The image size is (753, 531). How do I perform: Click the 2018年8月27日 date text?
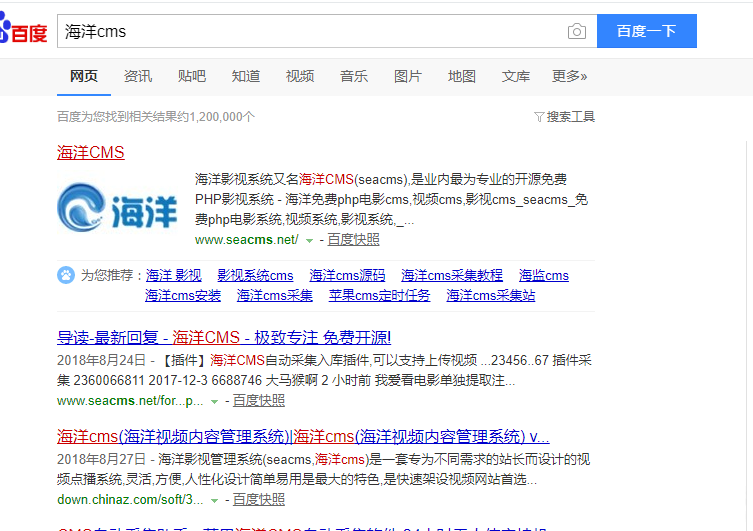tap(101, 459)
